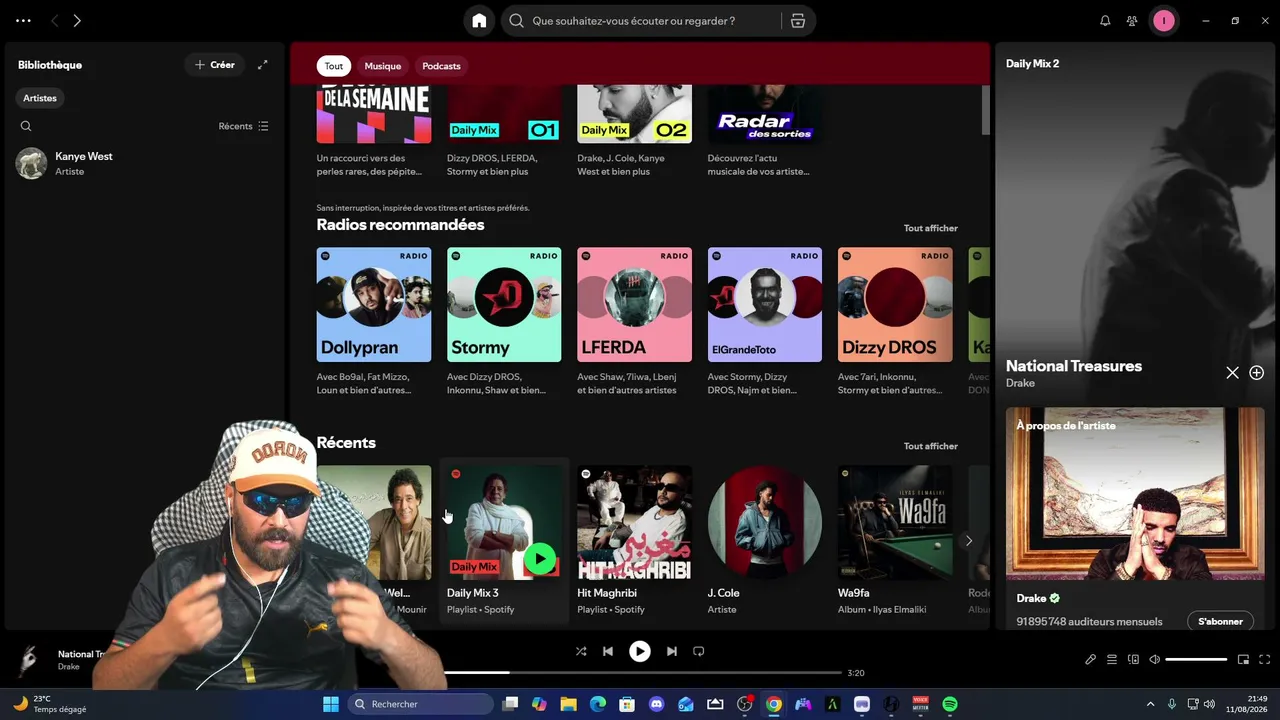
Task: Skip to the previous track
Action: (608, 651)
